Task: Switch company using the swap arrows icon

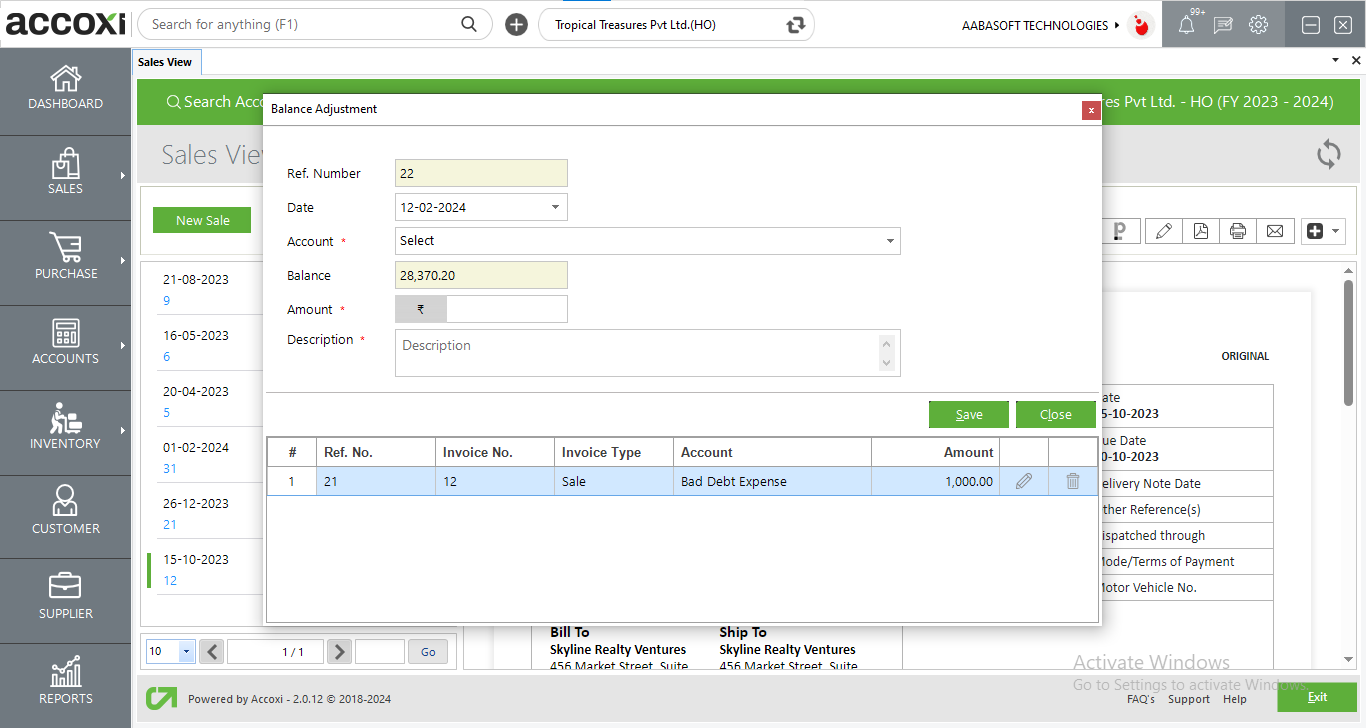Action: (796, 25)
